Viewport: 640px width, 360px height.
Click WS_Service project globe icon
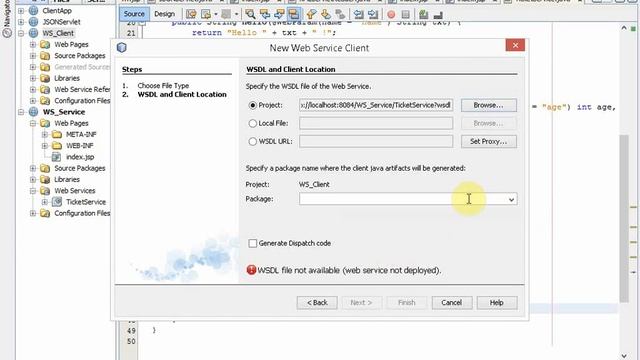(x=33, y=112)
